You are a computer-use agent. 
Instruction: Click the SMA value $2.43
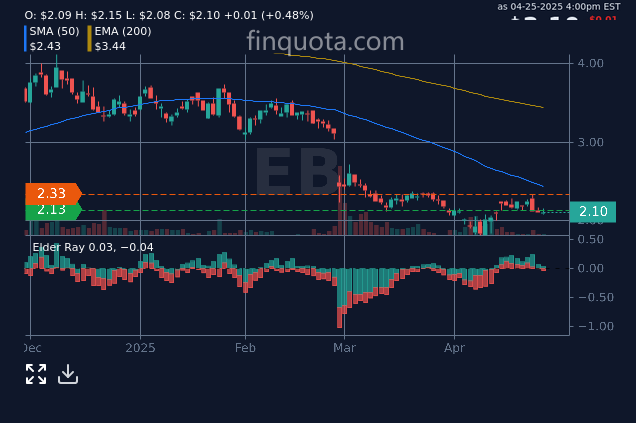(x=45, y=46)
